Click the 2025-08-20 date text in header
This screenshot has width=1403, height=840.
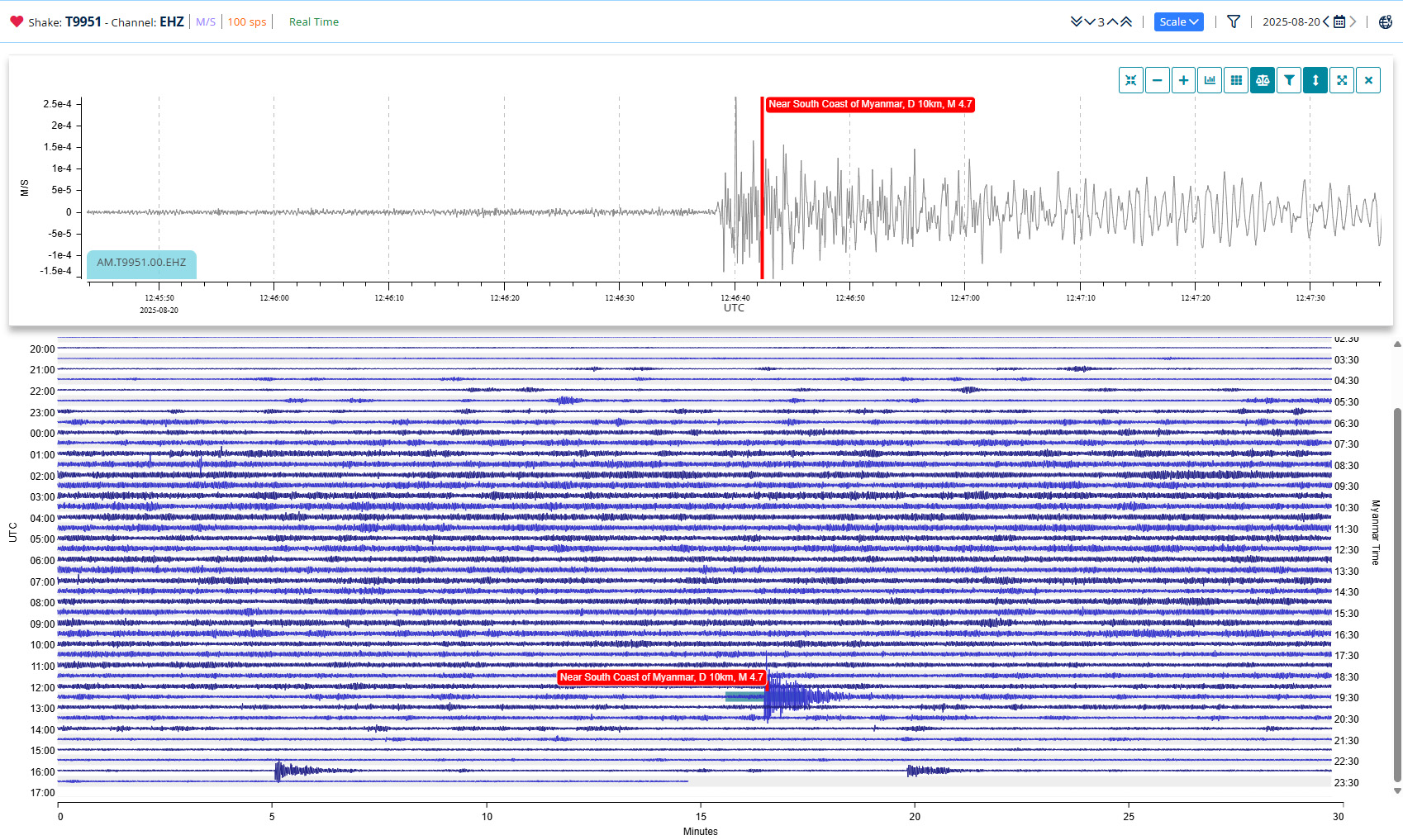click(1291, 21)
